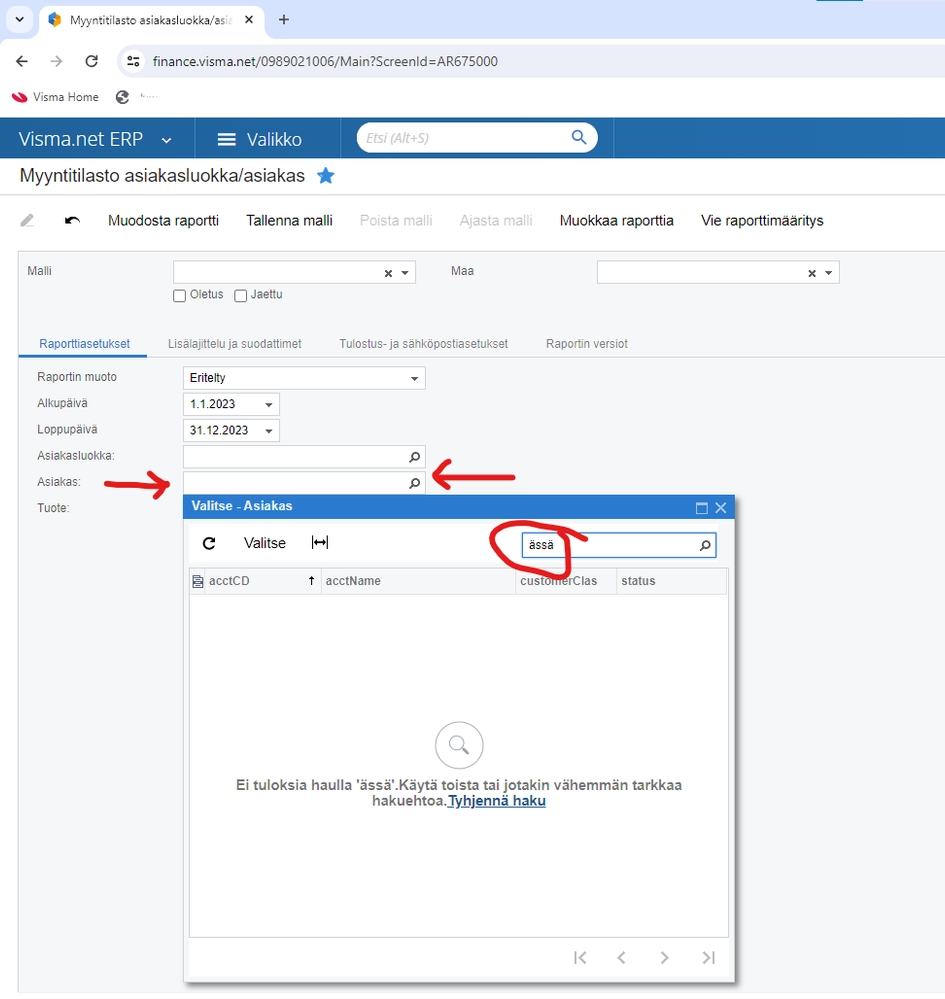The width and height of the screenshot is (945, 999).
Task: Expand the Raportin muoto dropdown
Action: (414, 378)
